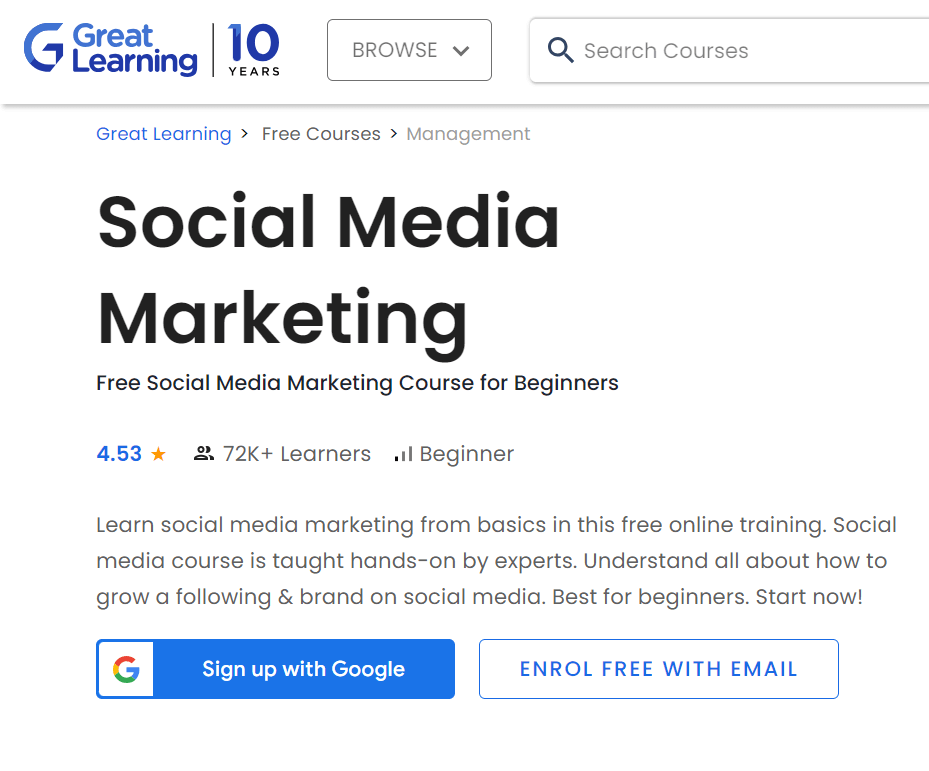Screen dimensions: 929x771
Task: Click the Great Learning wordmark text
Action: pyautogui.click(x=134, y=50)
